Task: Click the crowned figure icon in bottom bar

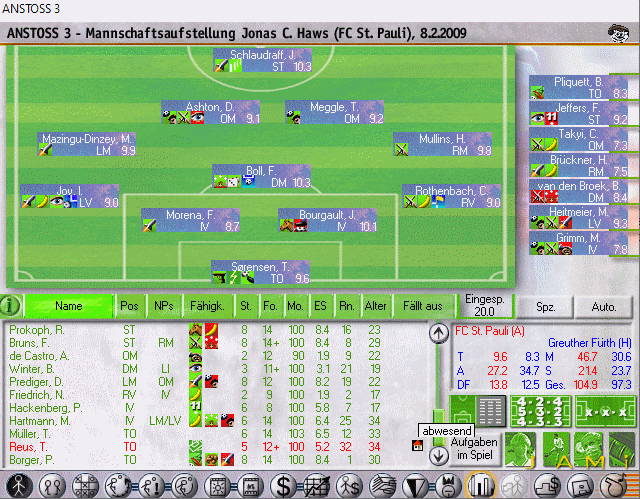Action: tap(449, 486)
